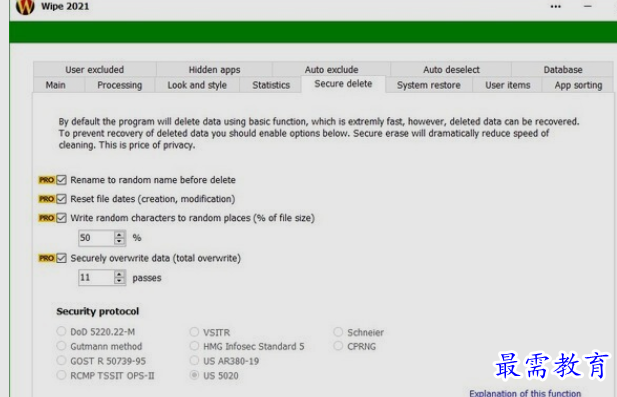
Task: Select VSITR security protocol
Action: pos(194,332)
